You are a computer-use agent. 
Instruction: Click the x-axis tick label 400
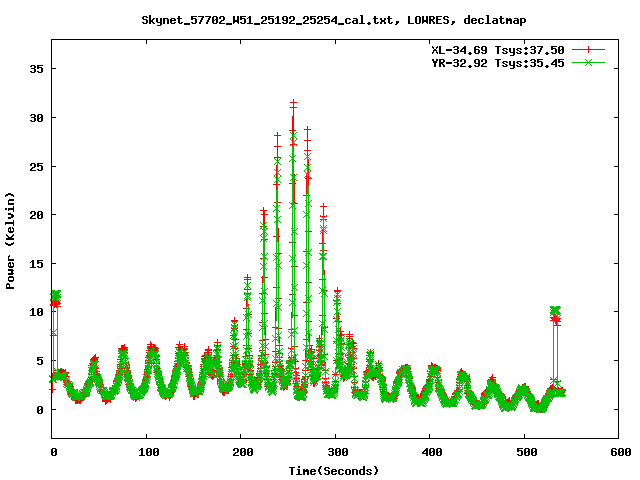(432, 452)
